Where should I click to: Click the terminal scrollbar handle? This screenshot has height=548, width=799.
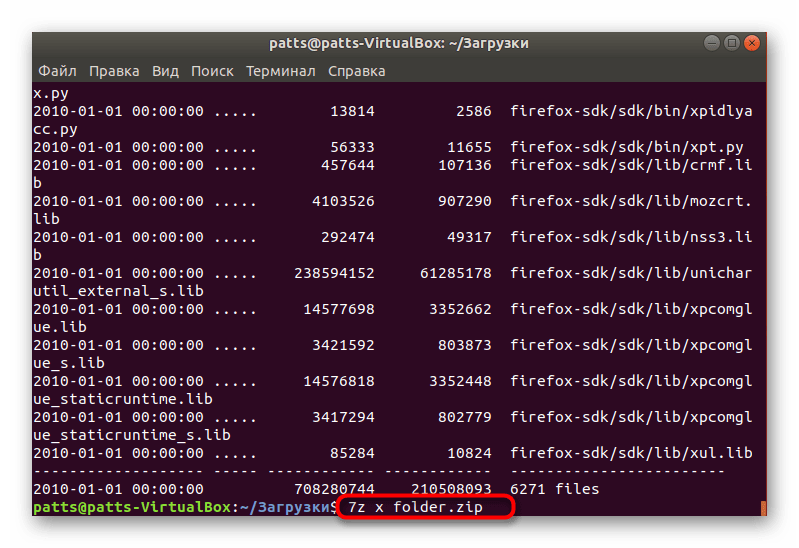tap(763, 508)
